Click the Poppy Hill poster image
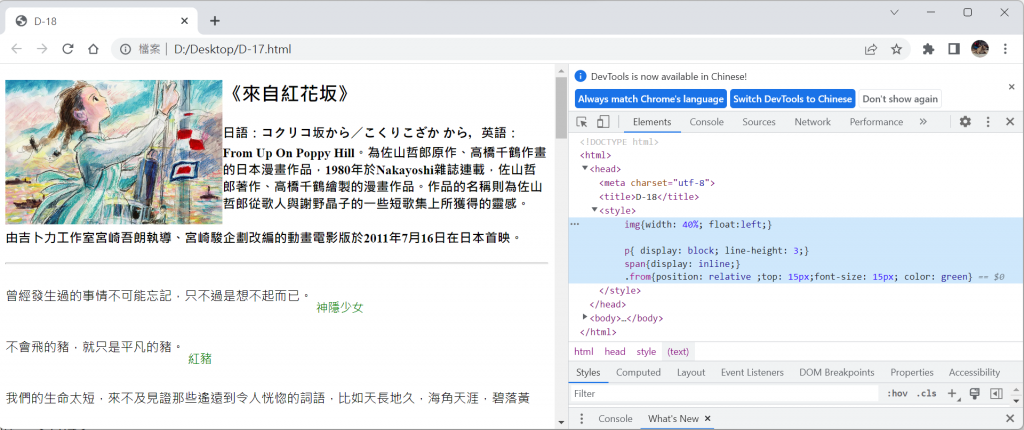Viewport: 1024px width, 430px height. click(x=114, y=152)
